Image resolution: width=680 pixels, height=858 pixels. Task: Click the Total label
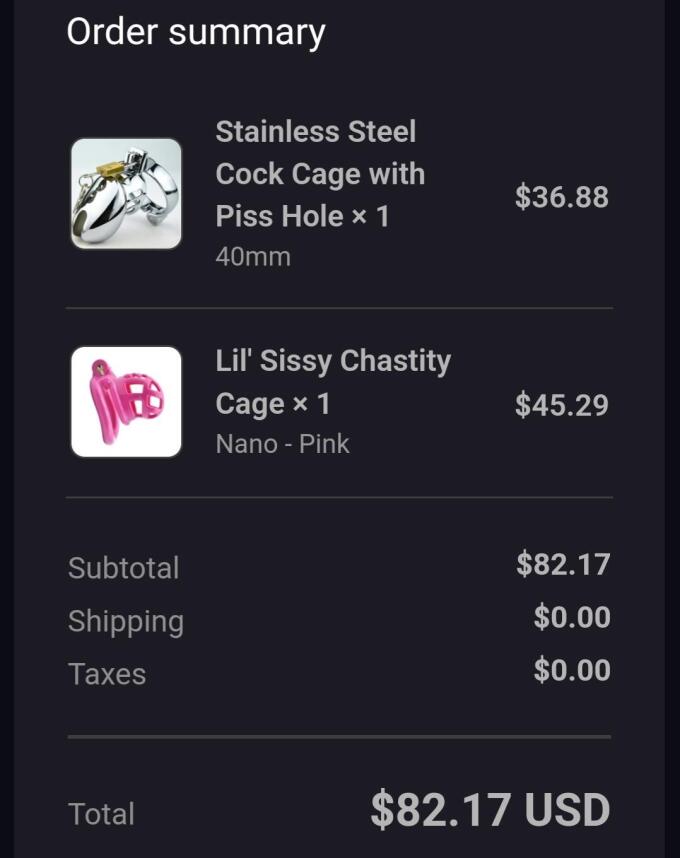click(101, 814)
